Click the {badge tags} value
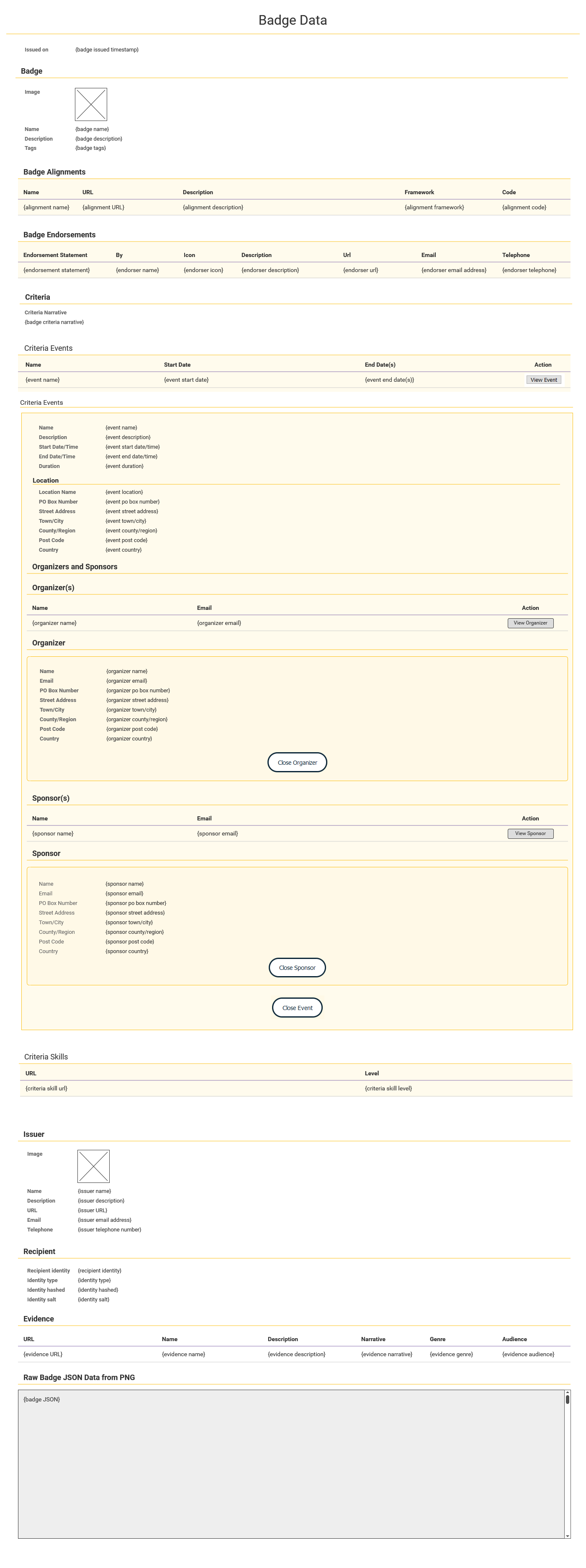 tap(91, 148)
